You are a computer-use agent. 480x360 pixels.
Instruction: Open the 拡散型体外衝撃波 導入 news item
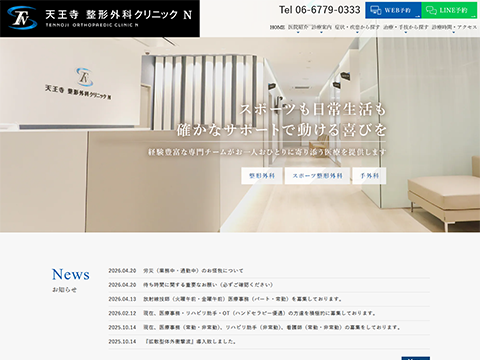(x=190, y=342)
